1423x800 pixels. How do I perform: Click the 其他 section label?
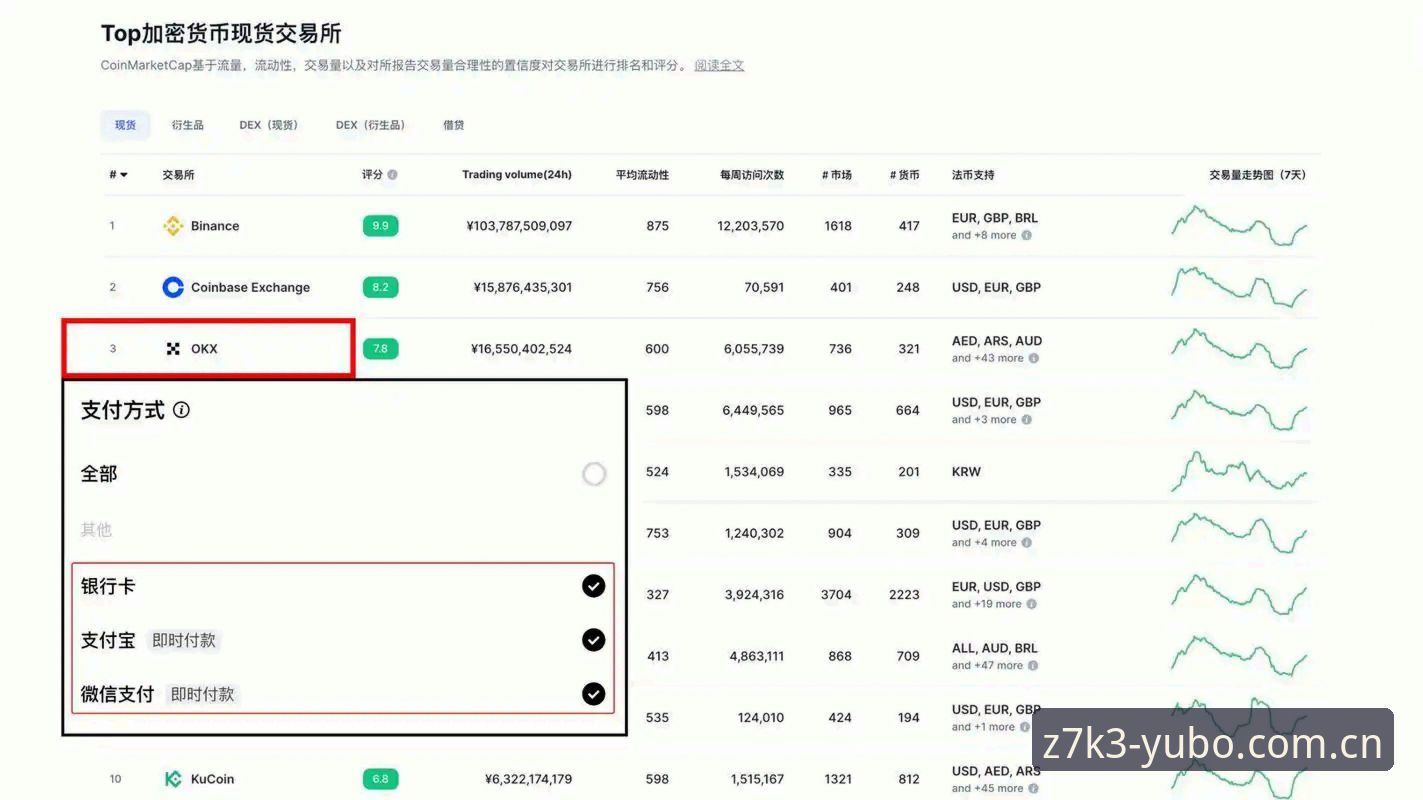(96, 530)
